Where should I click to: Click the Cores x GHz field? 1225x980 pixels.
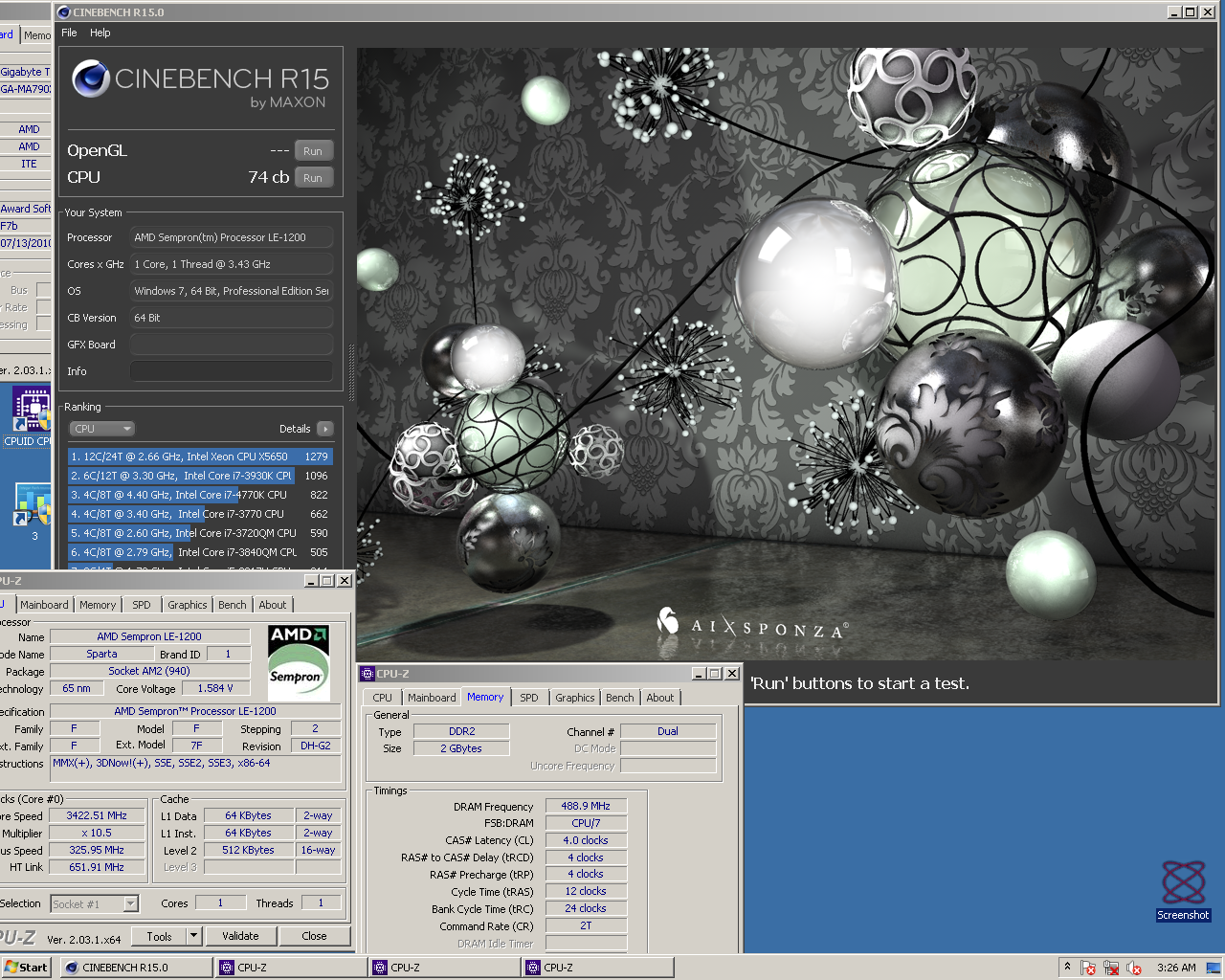coord(232,264)
